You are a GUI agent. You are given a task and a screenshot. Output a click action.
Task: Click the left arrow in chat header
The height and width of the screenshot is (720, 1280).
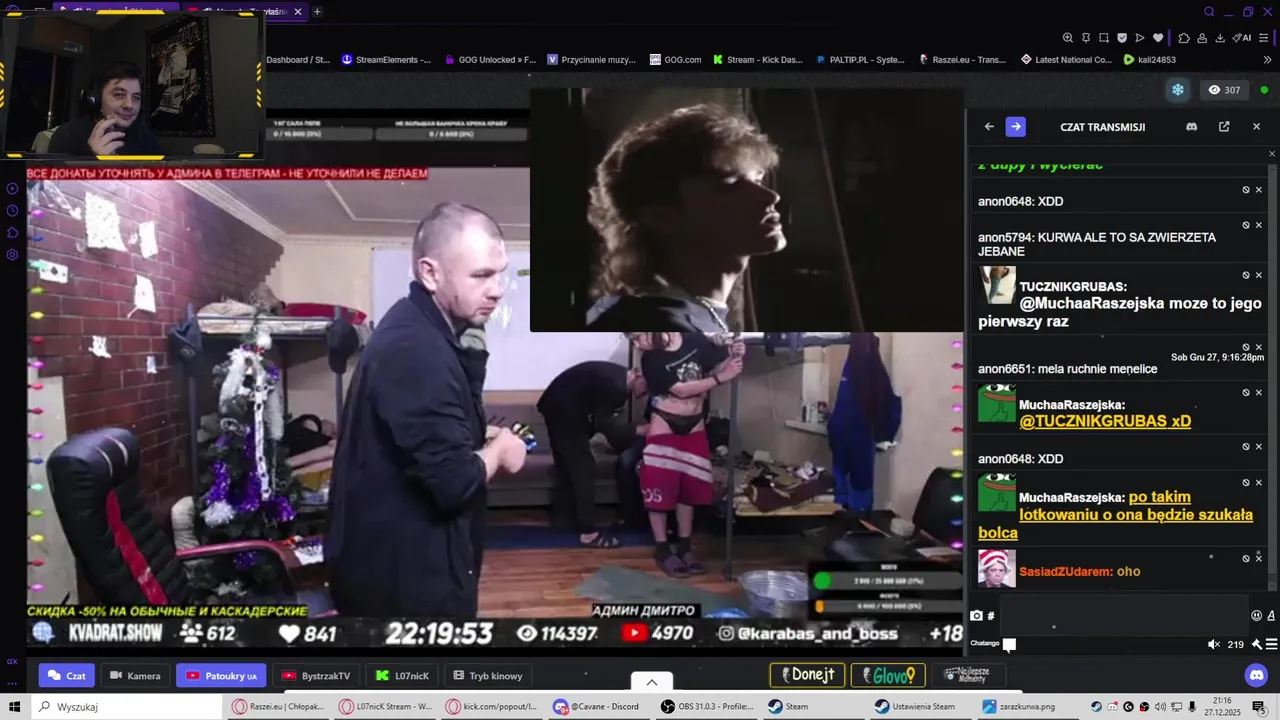coord(989,127)
